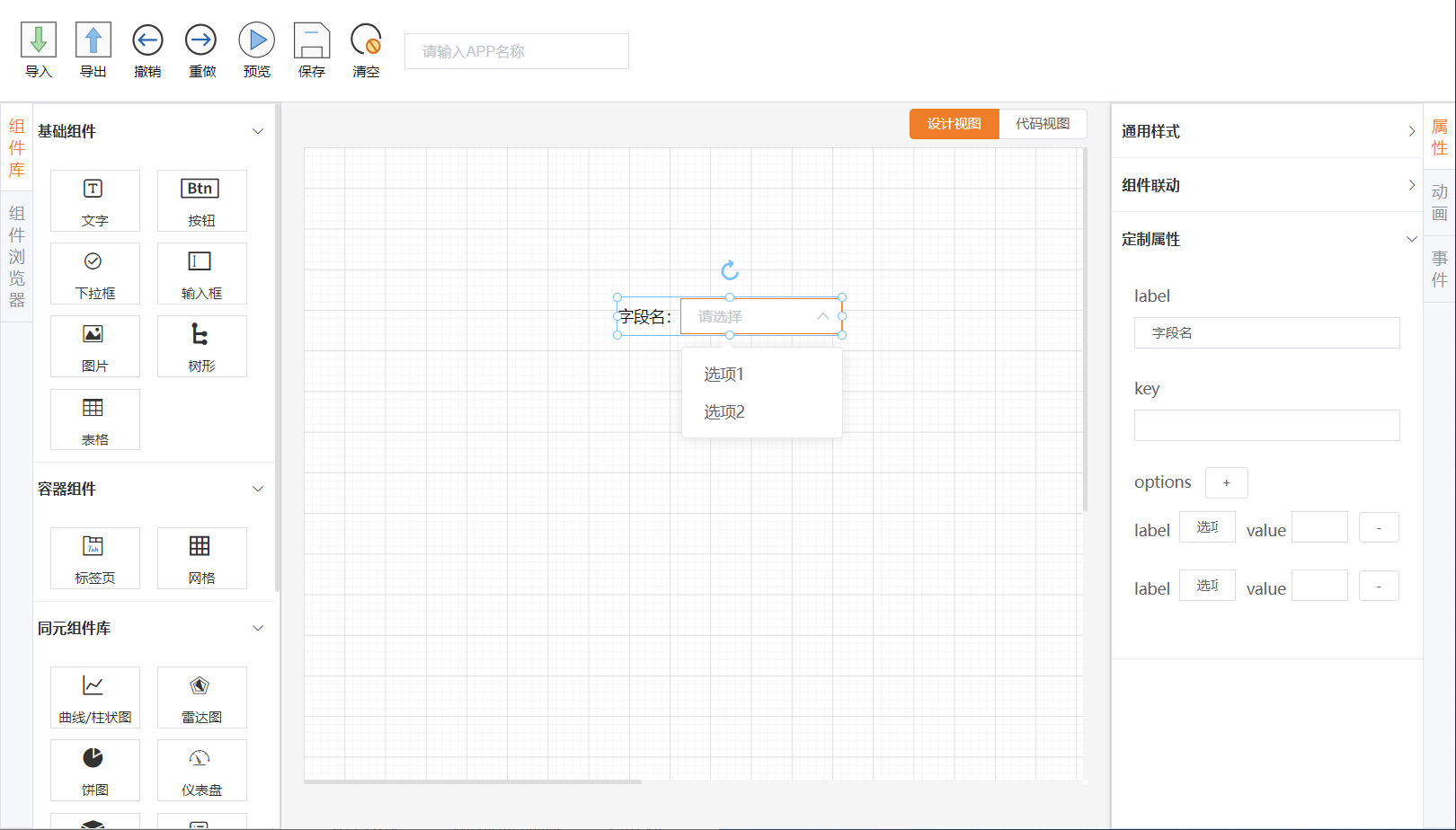Open the 事件 side tab

(x=1439, y=268)
